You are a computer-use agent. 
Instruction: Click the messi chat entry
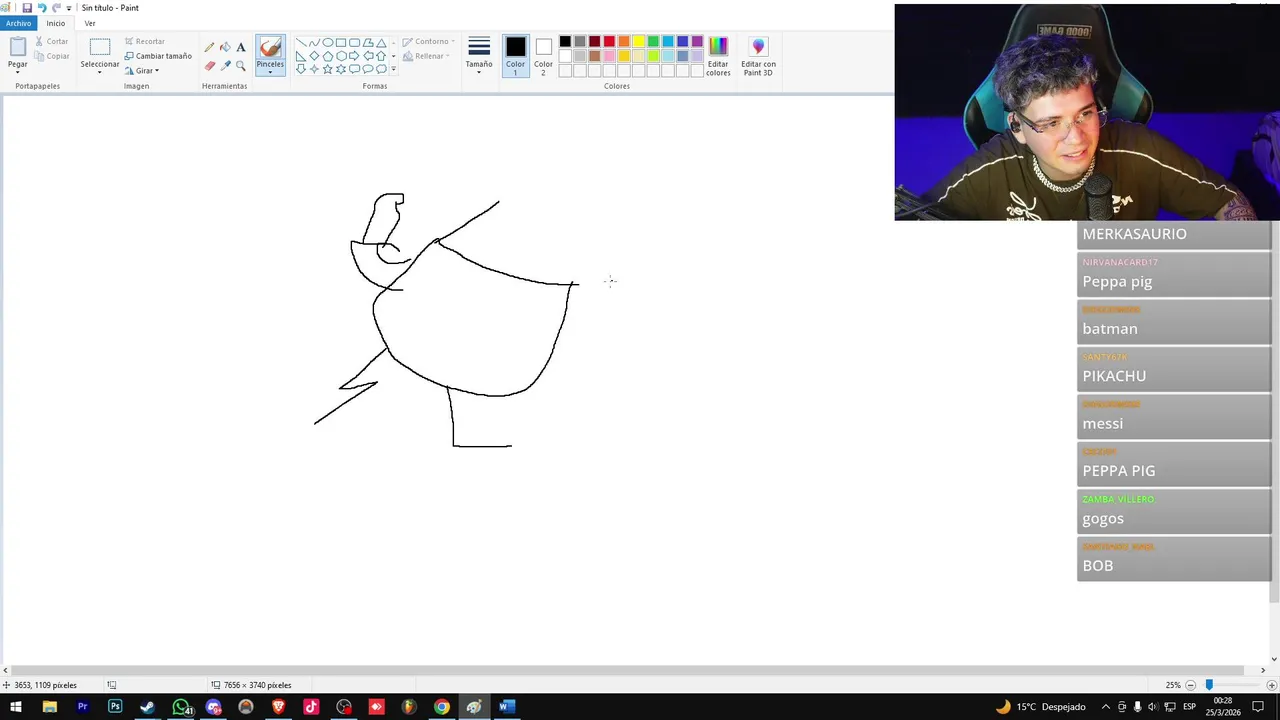(x=1173, y=416)
